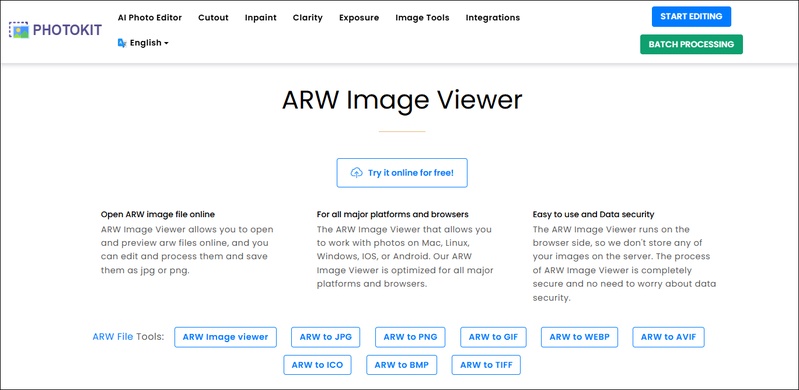
Task: Go to the Clarity menu item
Action: point(308,17)
